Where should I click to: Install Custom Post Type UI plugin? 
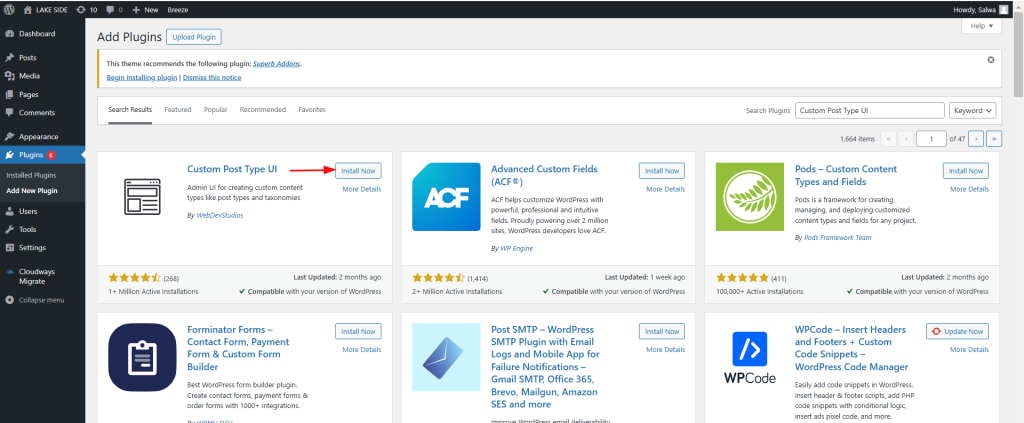tap(358, 170)
